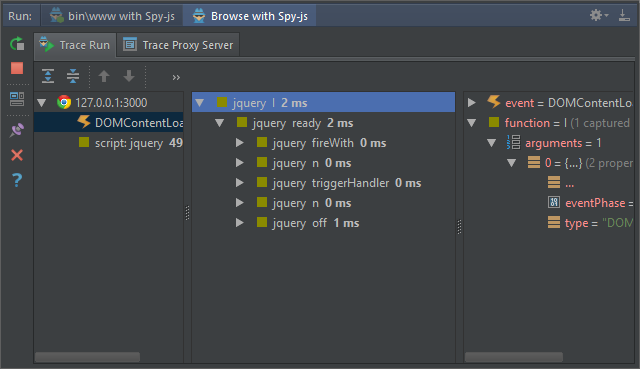Screen dimensions: 640x369
Task: Click the 127.0.0.1:3000 label
Action: [111, 102]
